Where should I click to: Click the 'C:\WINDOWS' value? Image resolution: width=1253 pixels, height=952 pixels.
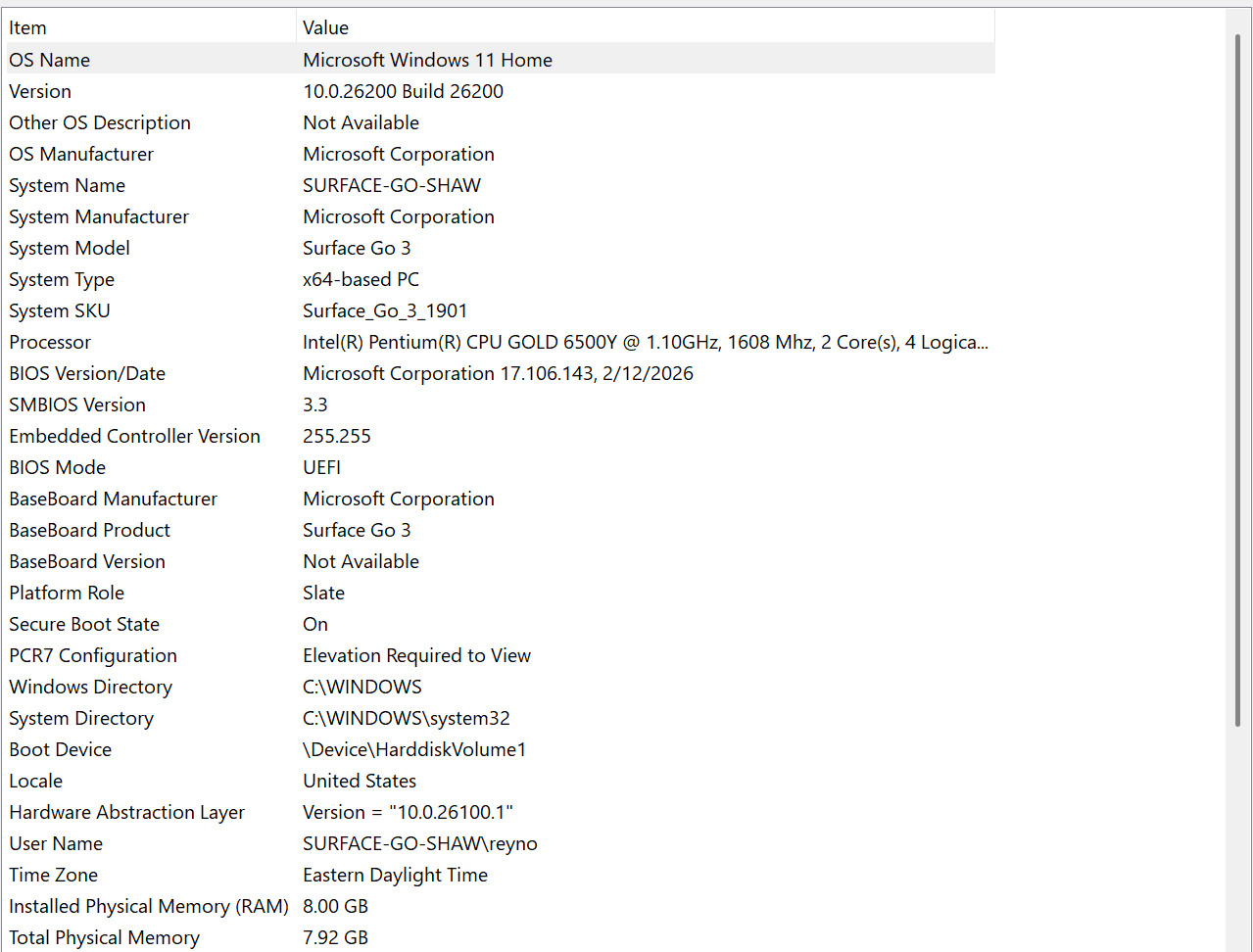click(362, 687)
